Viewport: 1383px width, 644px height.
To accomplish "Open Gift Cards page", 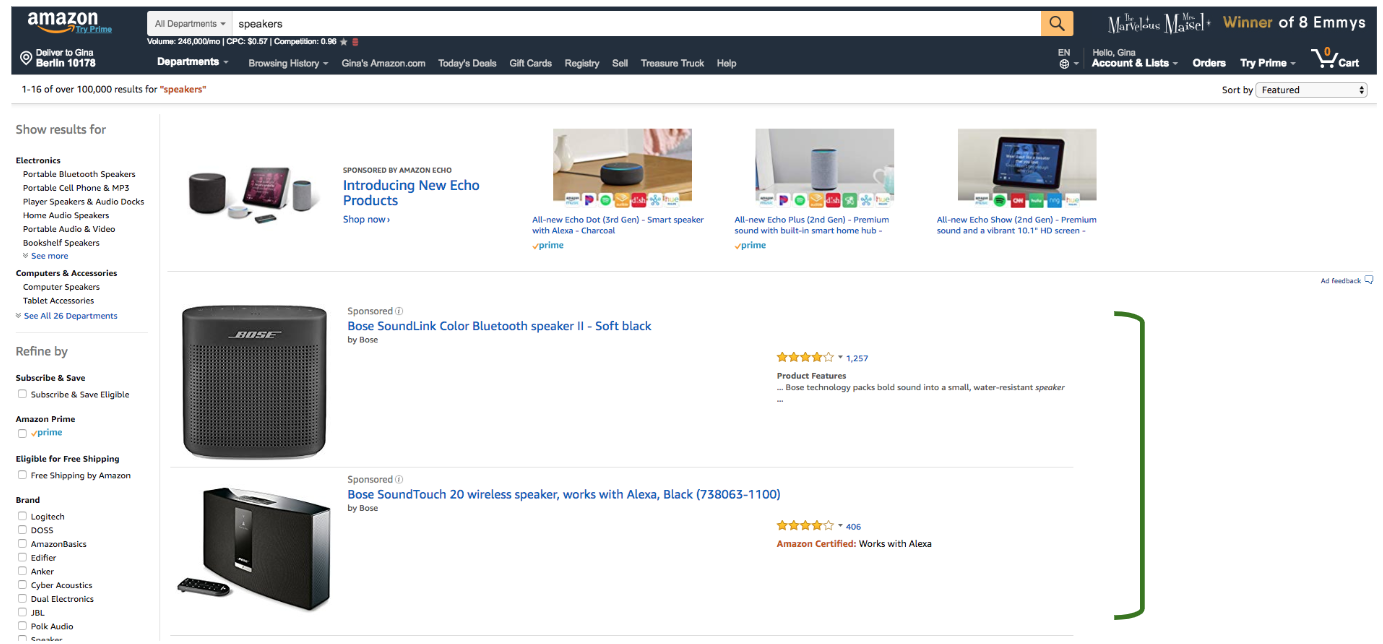I will (x=530, y=63).
